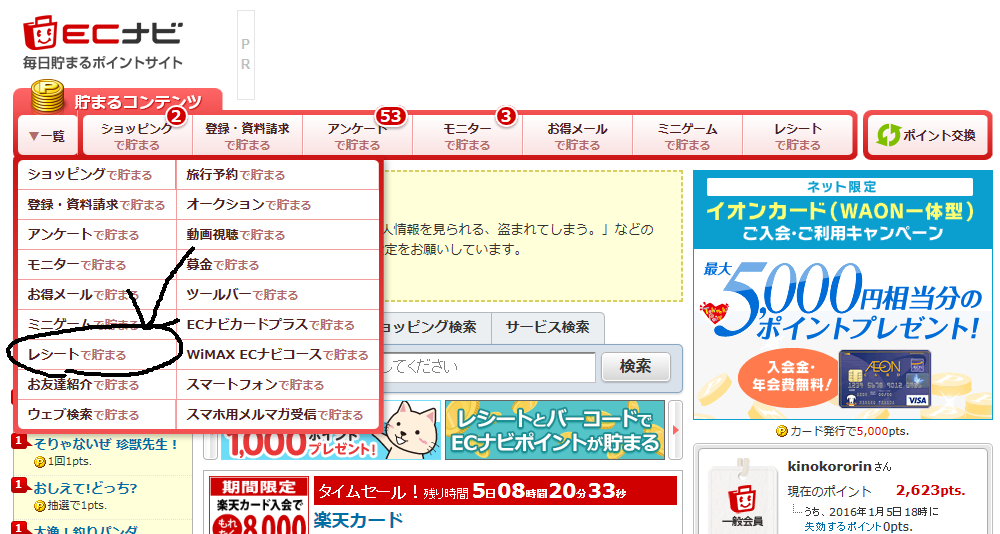Select レシートで貯まる in dropdown list
The width and height of the screenshot is (1000, 534).
(97, 355)
